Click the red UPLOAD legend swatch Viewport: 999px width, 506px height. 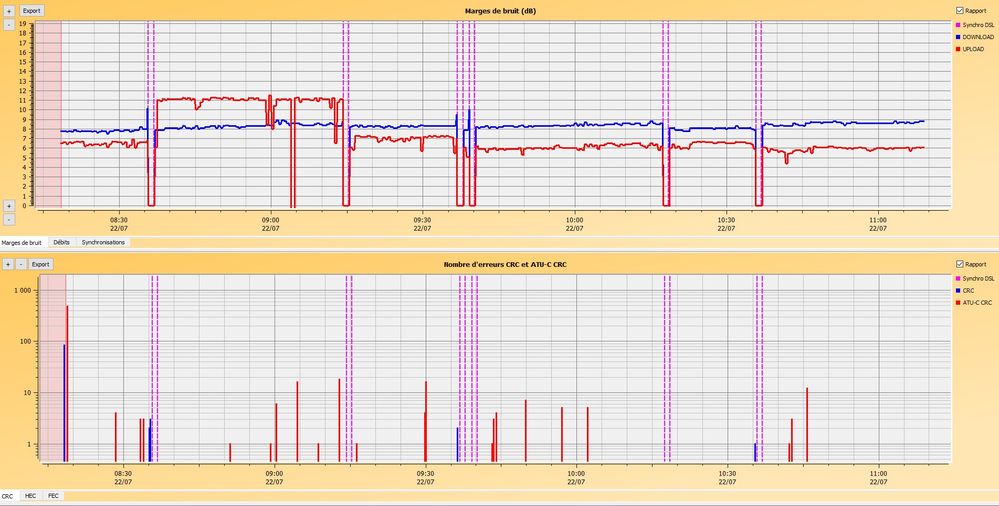(958, 49)
